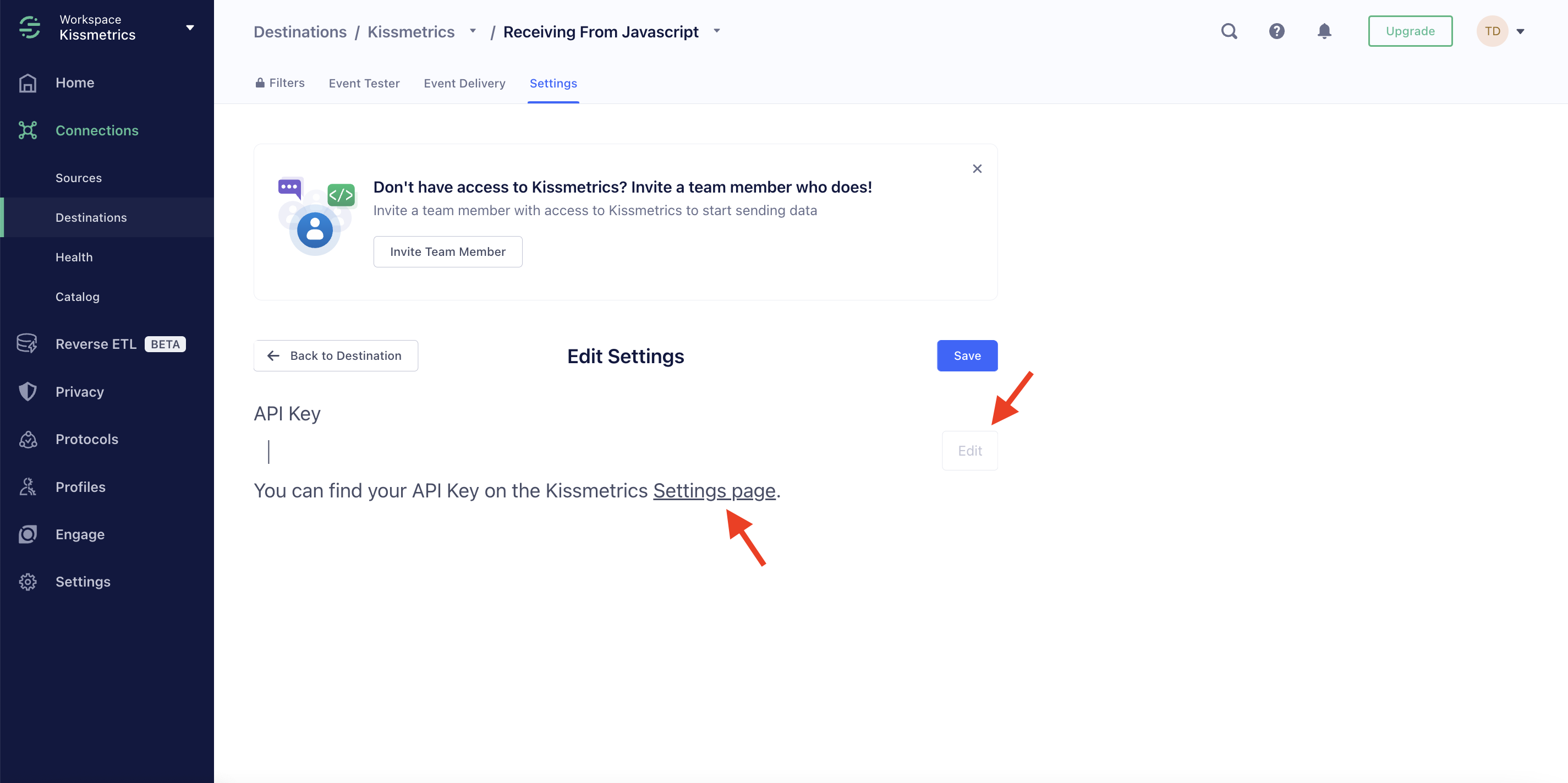Go to Protocols in sidebar

click(86, 439)
